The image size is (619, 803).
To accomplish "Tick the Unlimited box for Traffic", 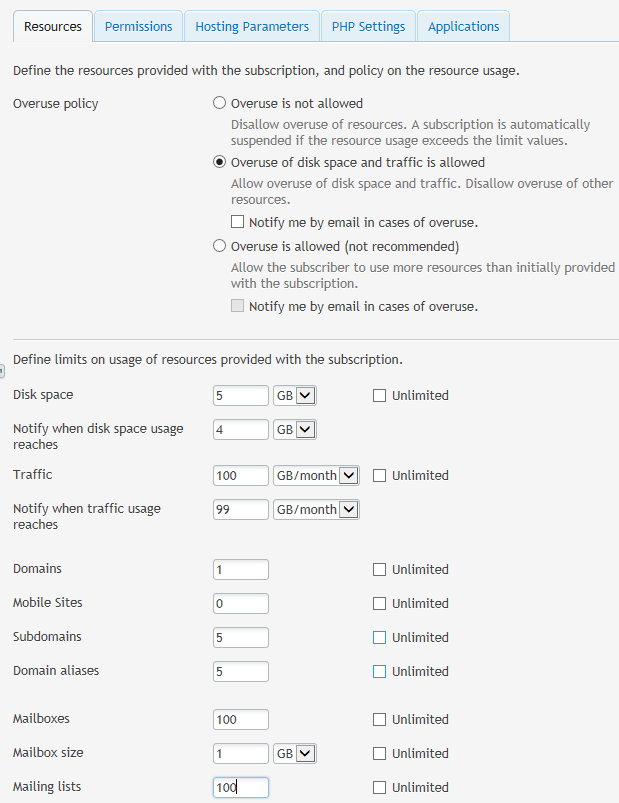I will (x=379, y=475).
